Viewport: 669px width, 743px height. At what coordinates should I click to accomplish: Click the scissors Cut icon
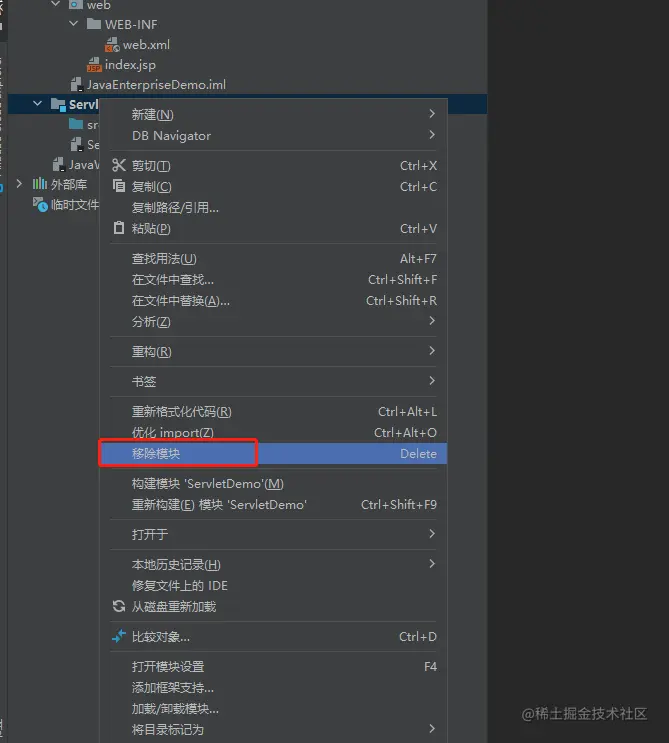tap(119, 165)
